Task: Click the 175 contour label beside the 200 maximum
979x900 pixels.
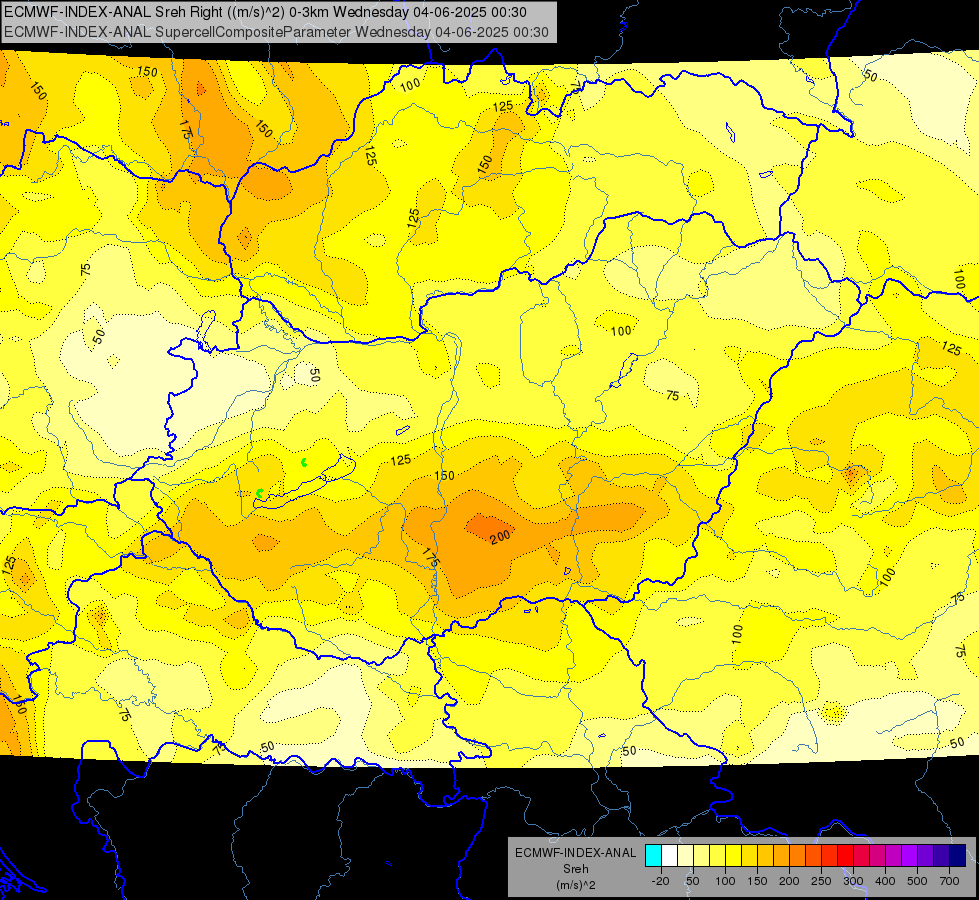Action: point(431,557)
